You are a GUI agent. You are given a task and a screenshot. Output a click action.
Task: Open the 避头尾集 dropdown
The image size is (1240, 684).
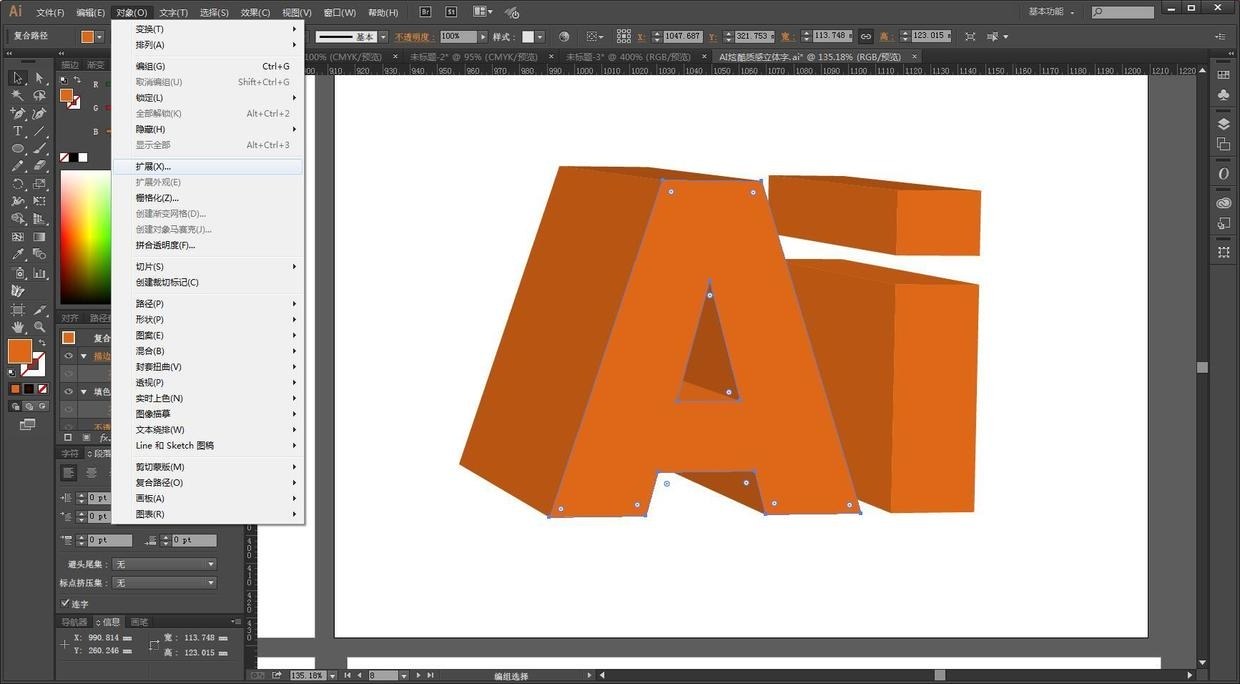[x=164, y=565]
